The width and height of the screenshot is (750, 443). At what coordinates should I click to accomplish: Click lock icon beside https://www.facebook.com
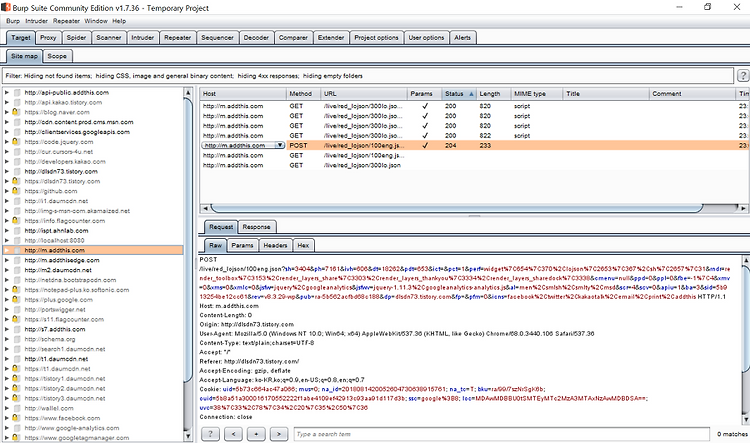coord(16,418)
